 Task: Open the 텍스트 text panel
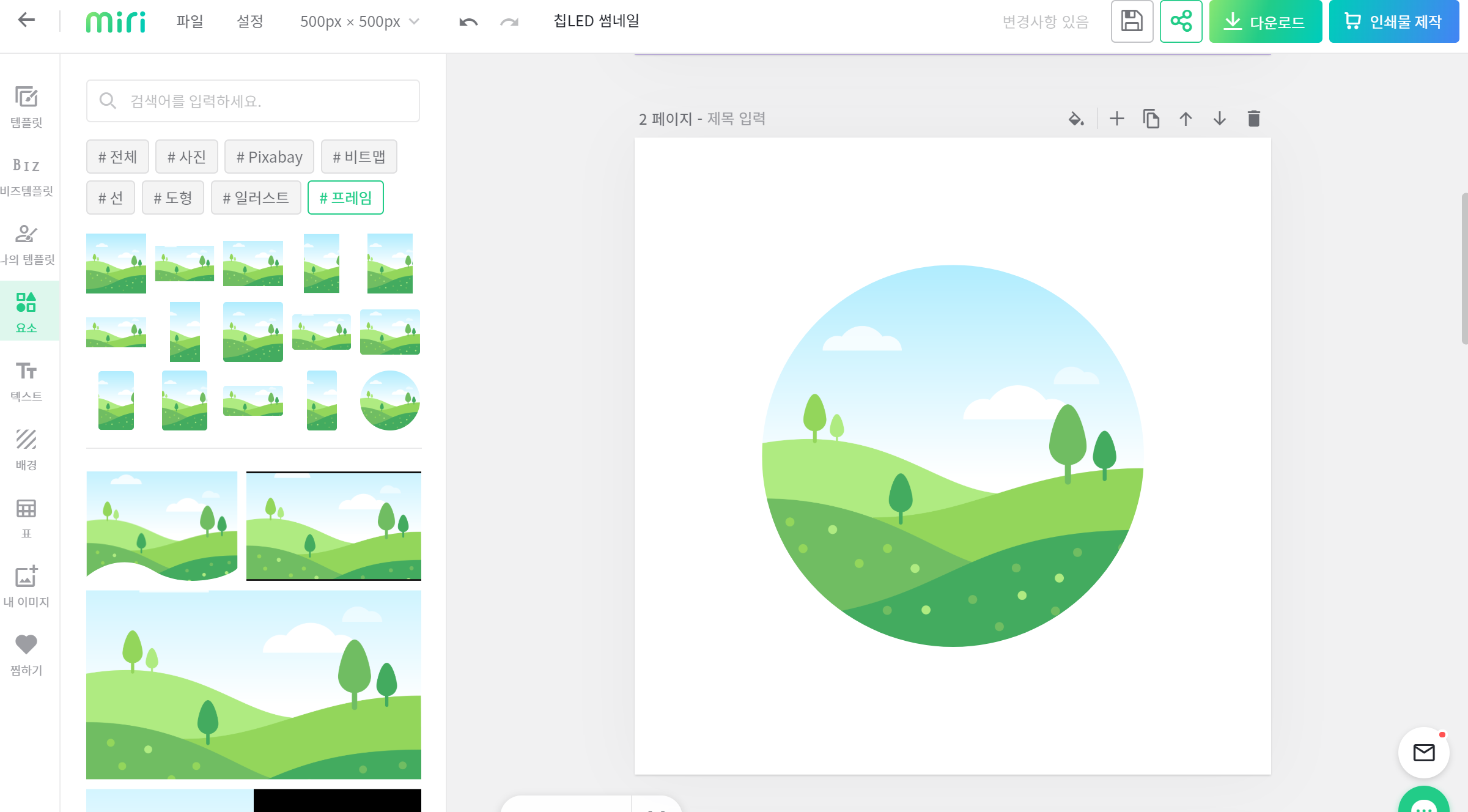coord(26,380)
